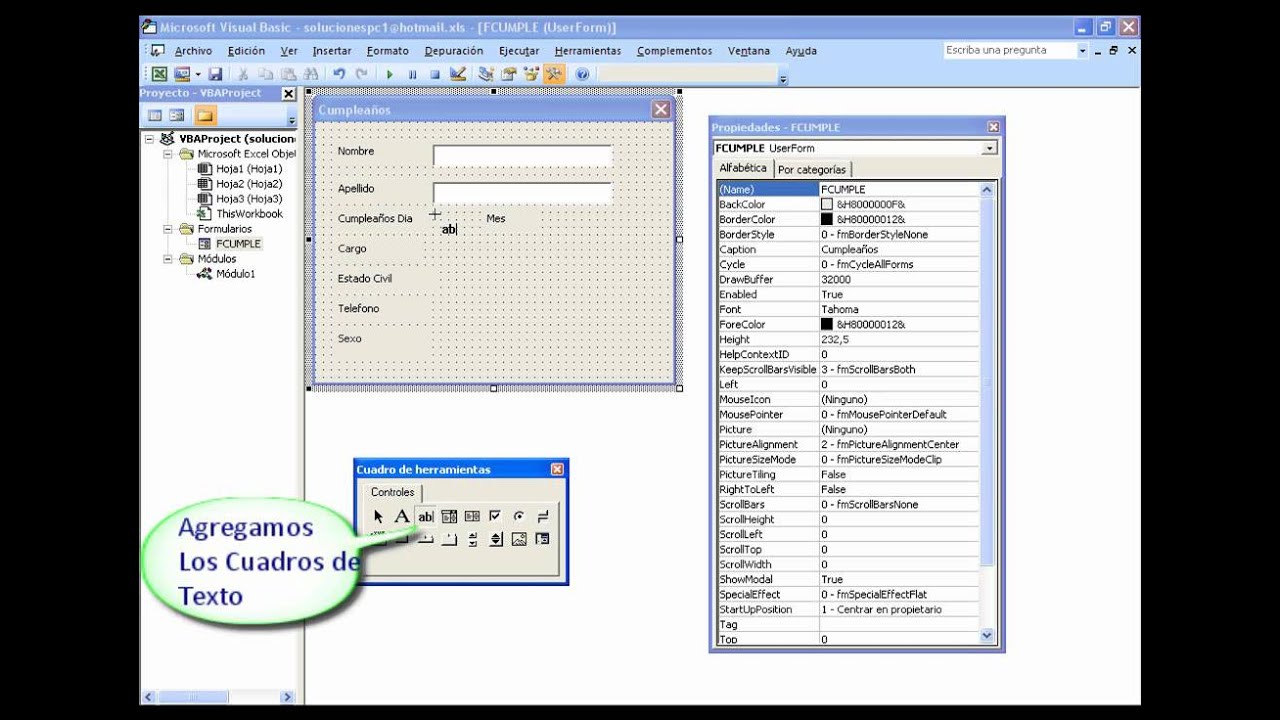The height and width of the screenshot is (720, 1280).
Task: Open the Edición menu
Action: point(246,51)
